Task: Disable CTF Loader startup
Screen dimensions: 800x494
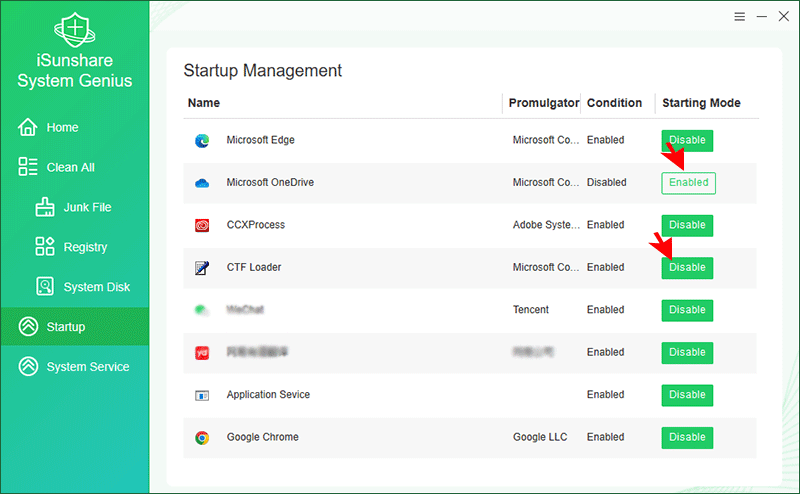Action: click(x=687, y=268)
